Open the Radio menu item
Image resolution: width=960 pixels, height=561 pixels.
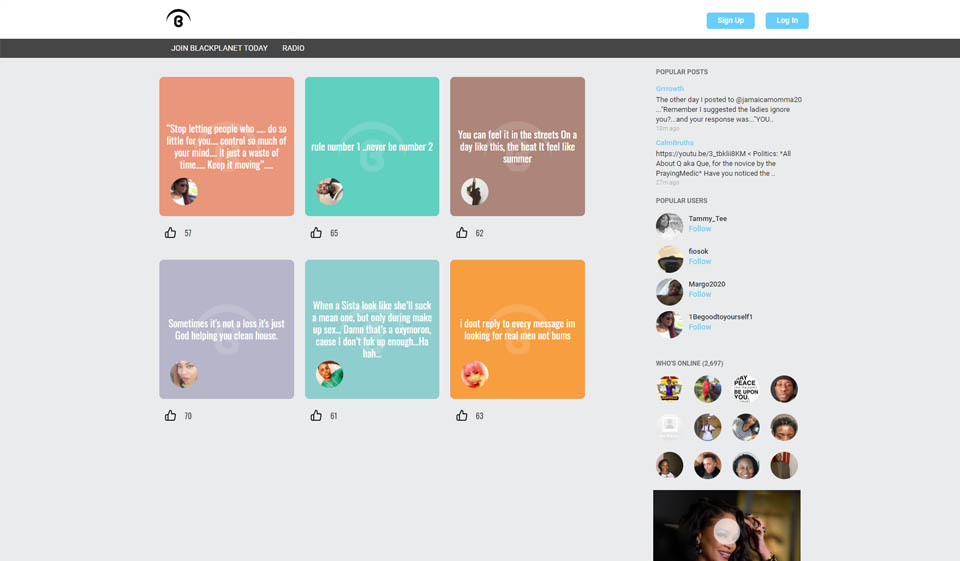point(293,48)
